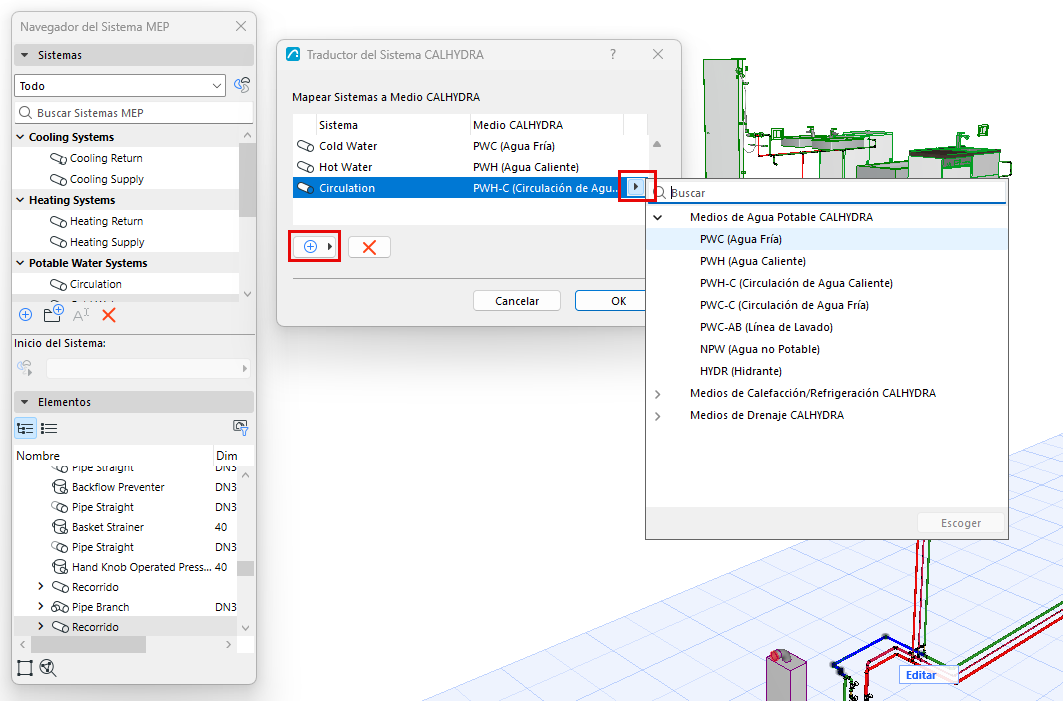Open medium picker arrow for Circulation row
This screenshot has width=1063, height=701.
coord(636,186)
